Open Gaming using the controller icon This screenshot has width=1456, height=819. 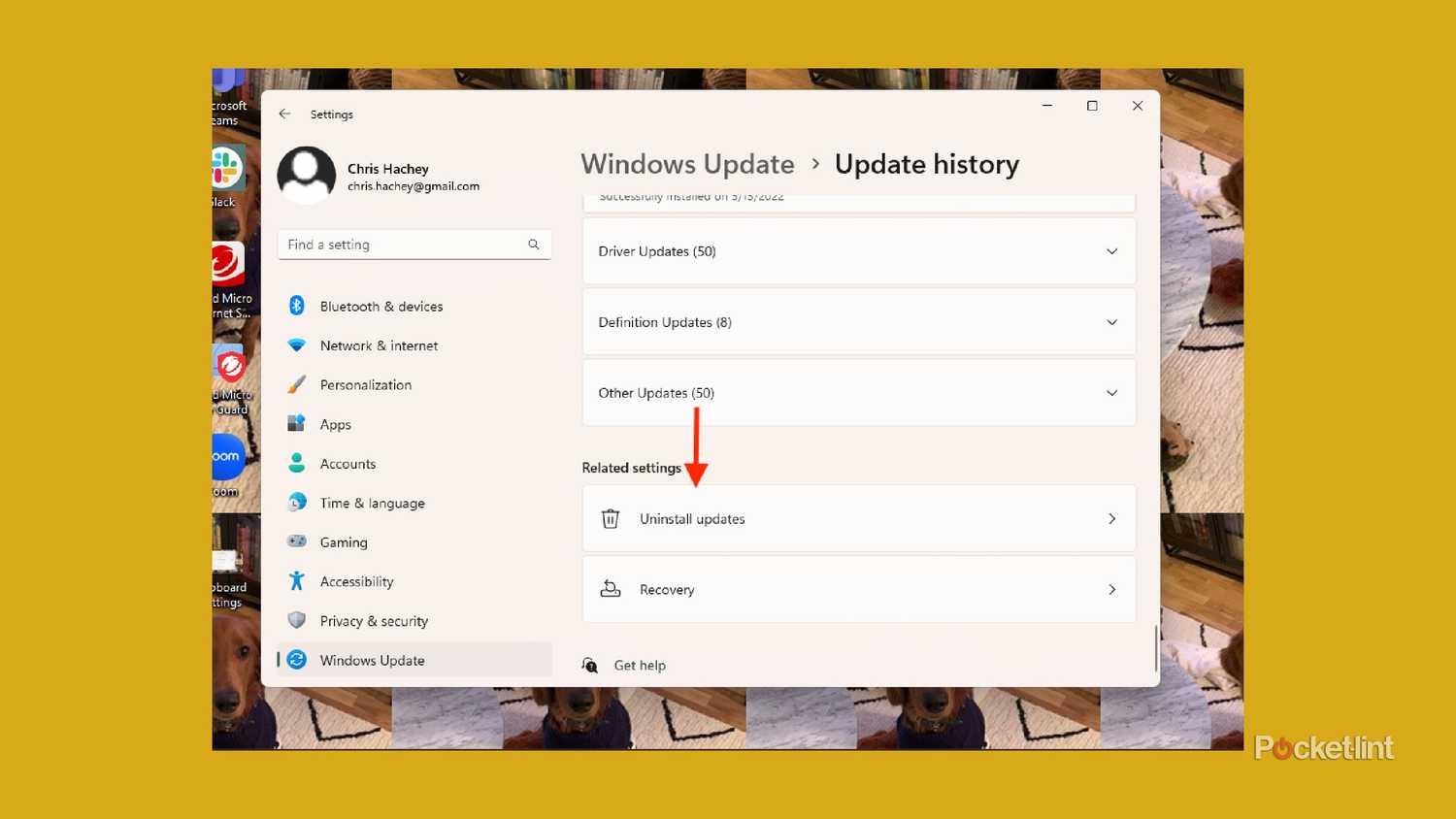pyautogui.click(x=297, y=541)
